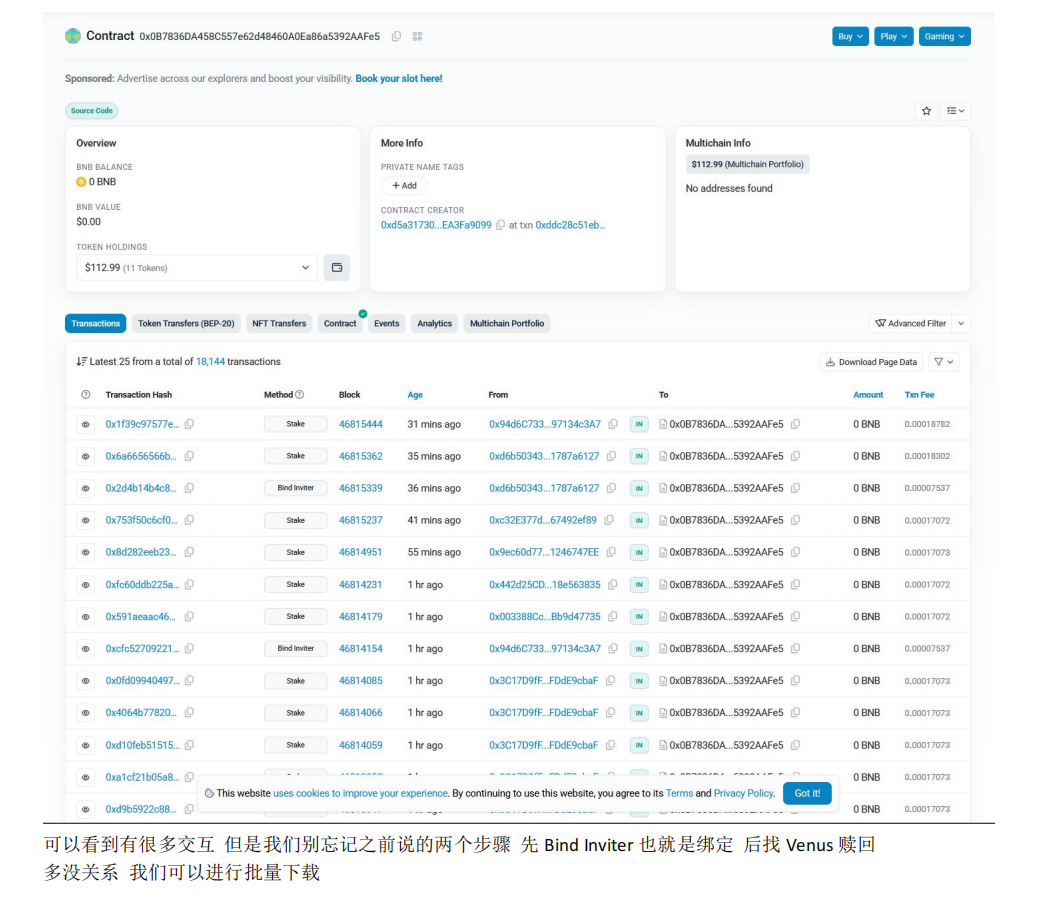The image size is (1057, 900).
Task: Open the token holdings wallet icon
Action: click(337, 268)
